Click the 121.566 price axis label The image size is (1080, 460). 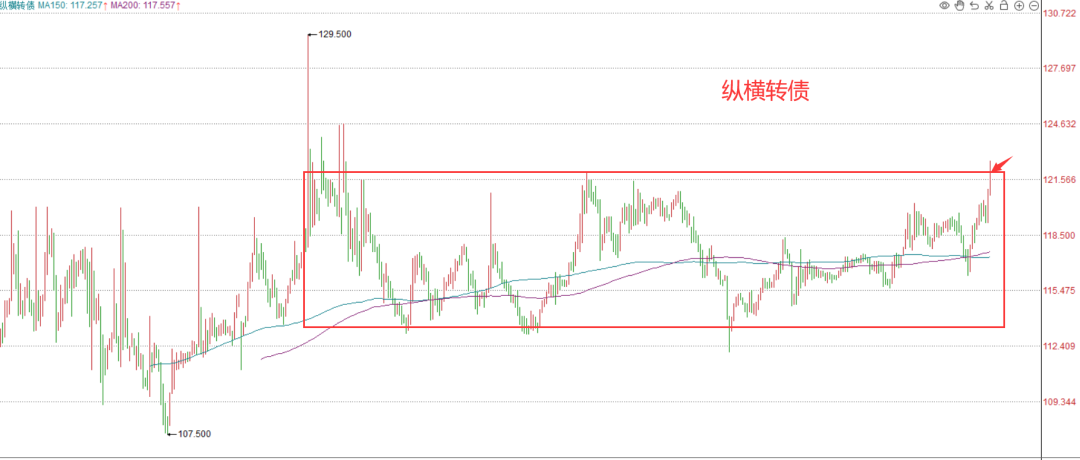click(x=1061, y=180)
